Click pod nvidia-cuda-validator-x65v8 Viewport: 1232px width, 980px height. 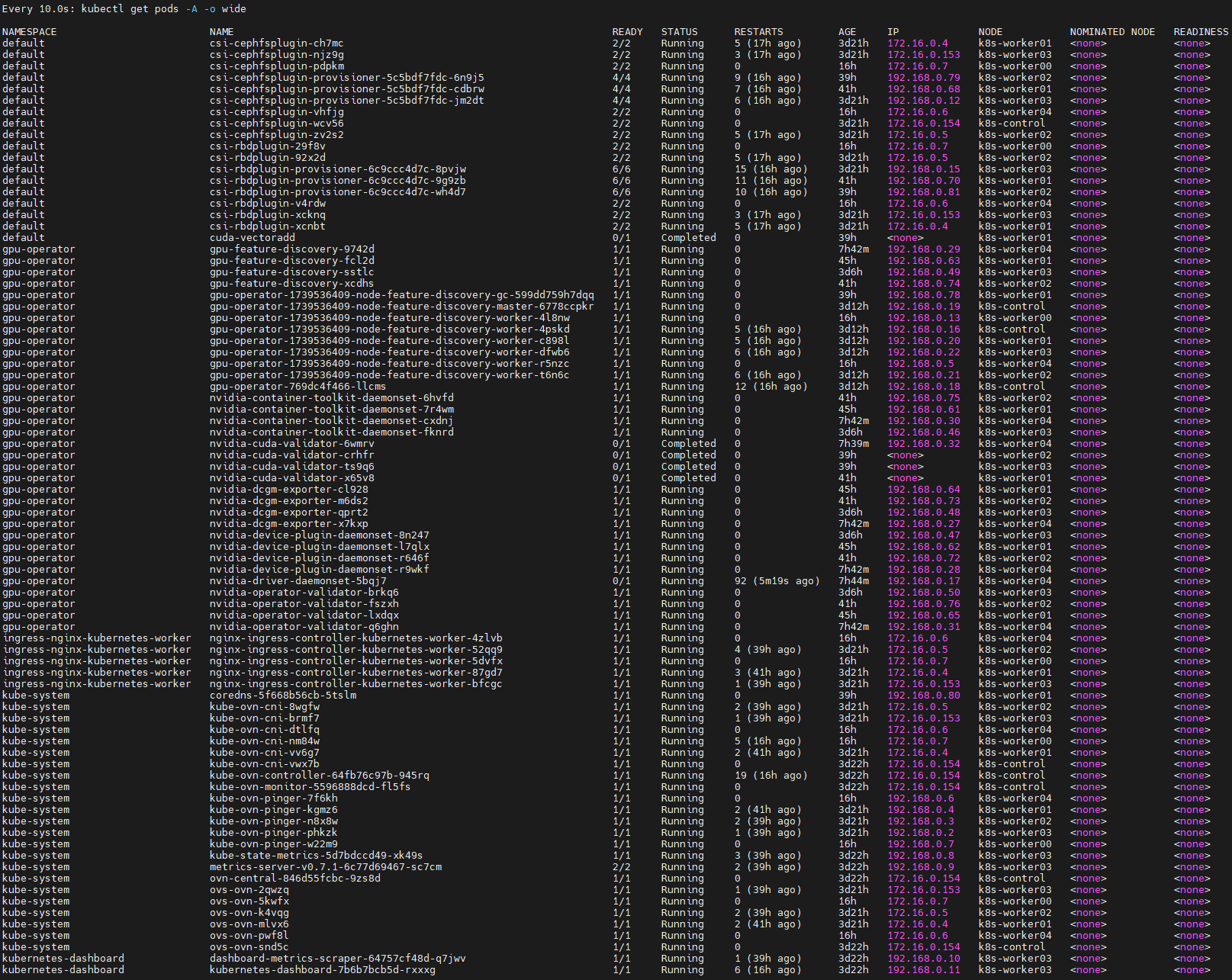pos(291,478)
